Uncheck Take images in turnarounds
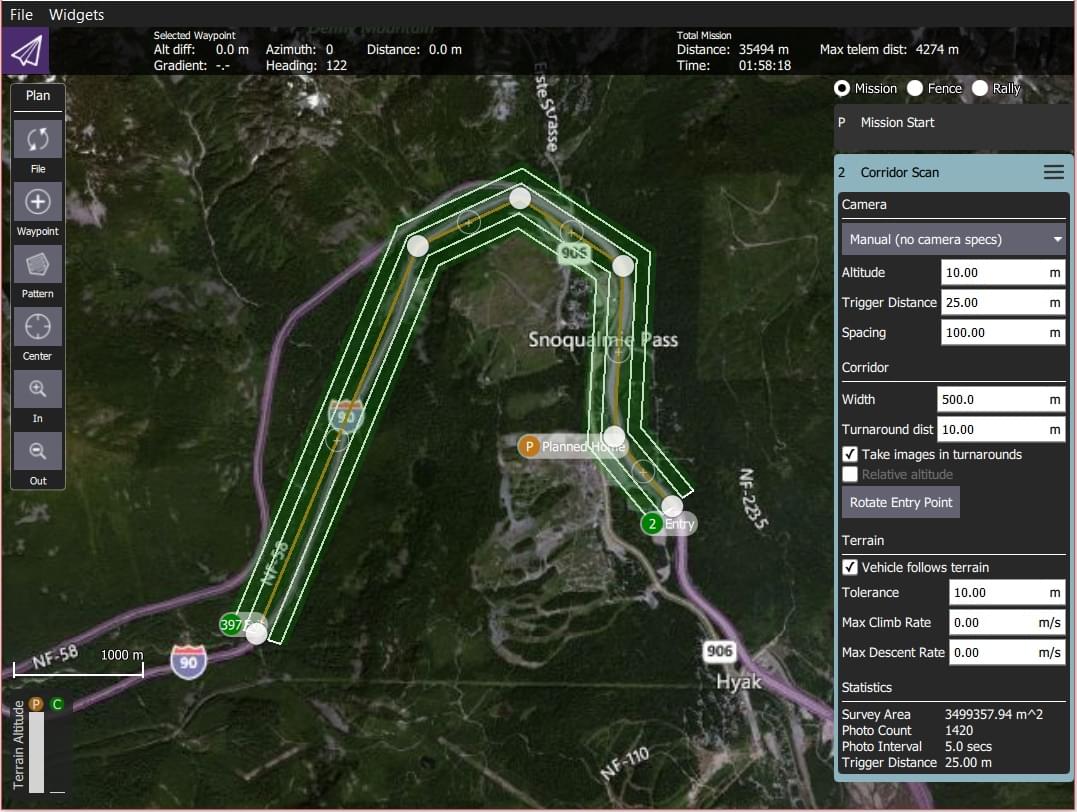The height and width of the screenshot is (812, 1077). [850, 454]
